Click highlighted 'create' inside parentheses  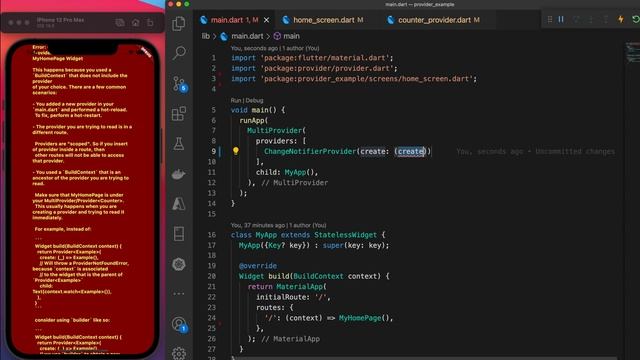tap(411, 151)
